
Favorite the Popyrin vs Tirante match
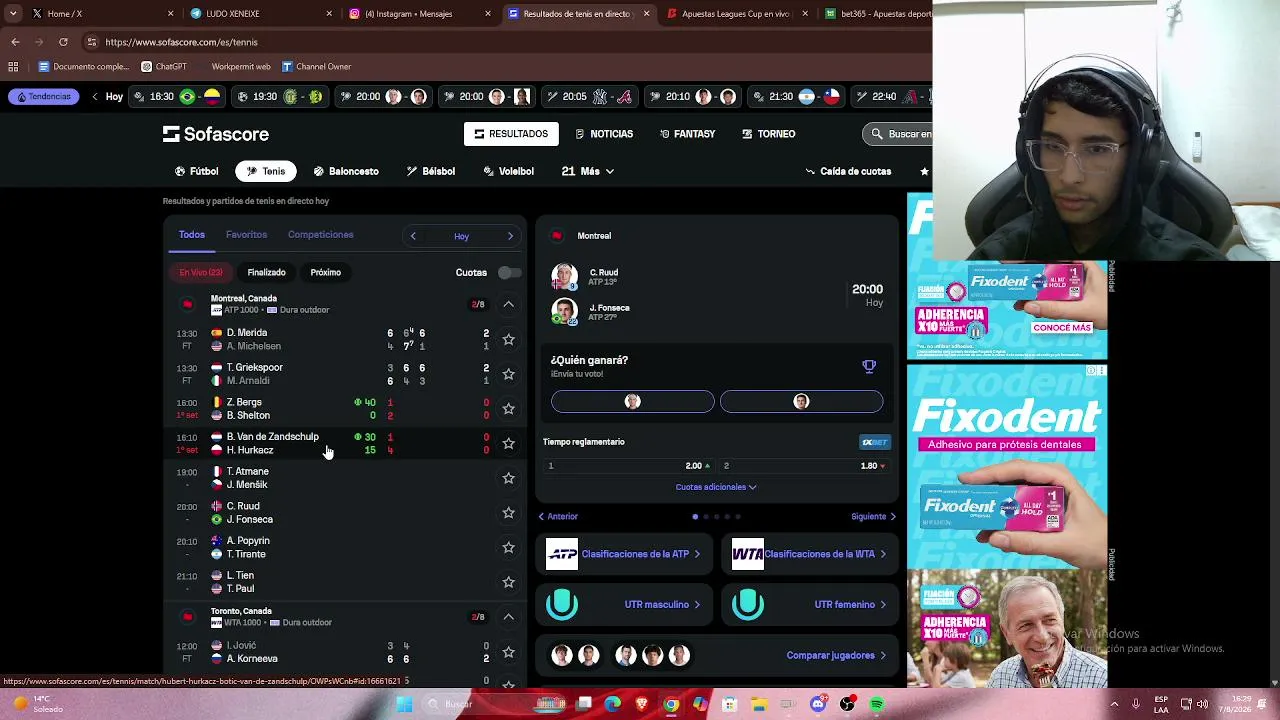click(508, 547)
